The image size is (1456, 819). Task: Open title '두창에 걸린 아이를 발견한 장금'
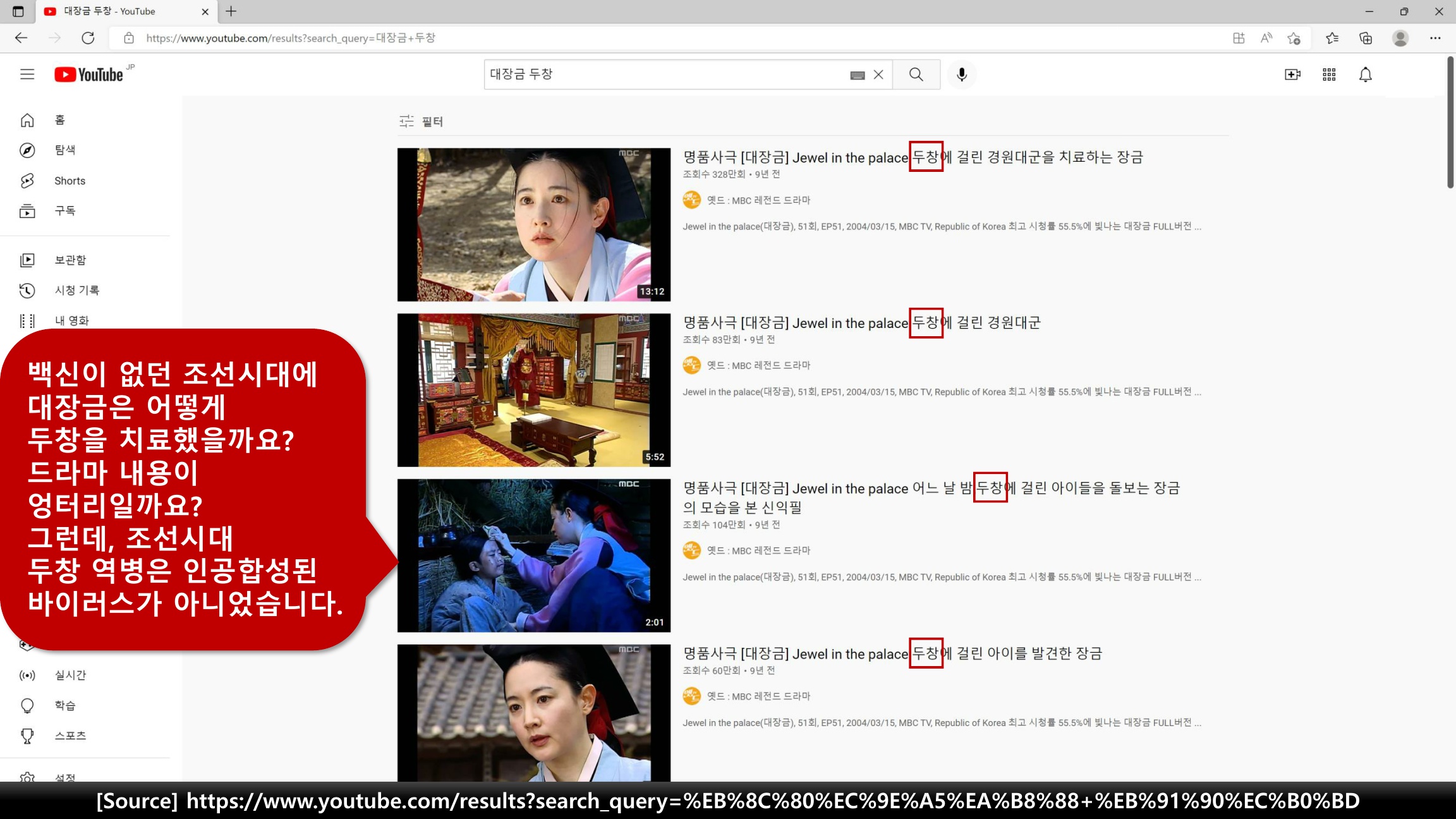(892, 653)
